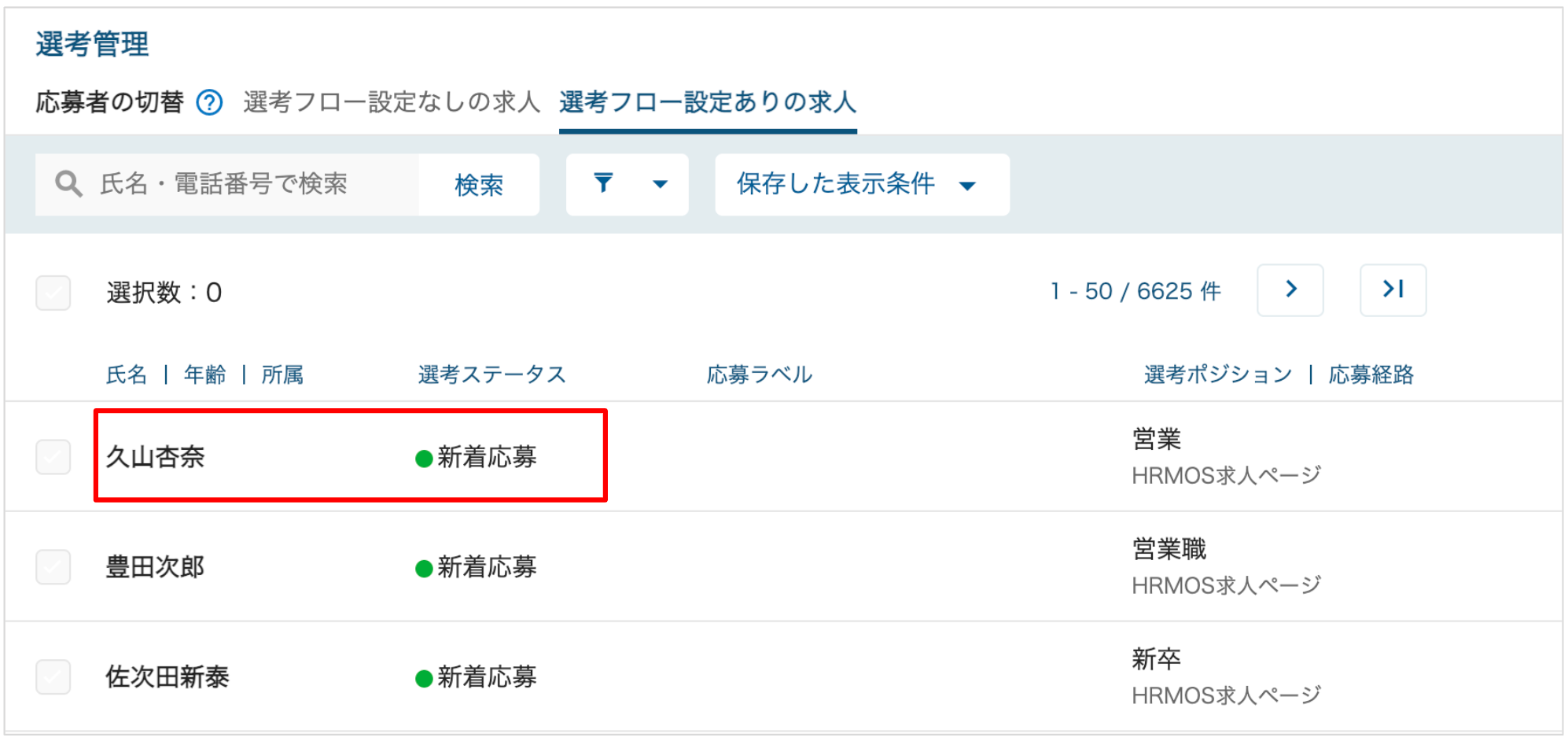Check the box for 豊田次郎
This screenshot has width=1568, height=741.
(x=53, y=567)
